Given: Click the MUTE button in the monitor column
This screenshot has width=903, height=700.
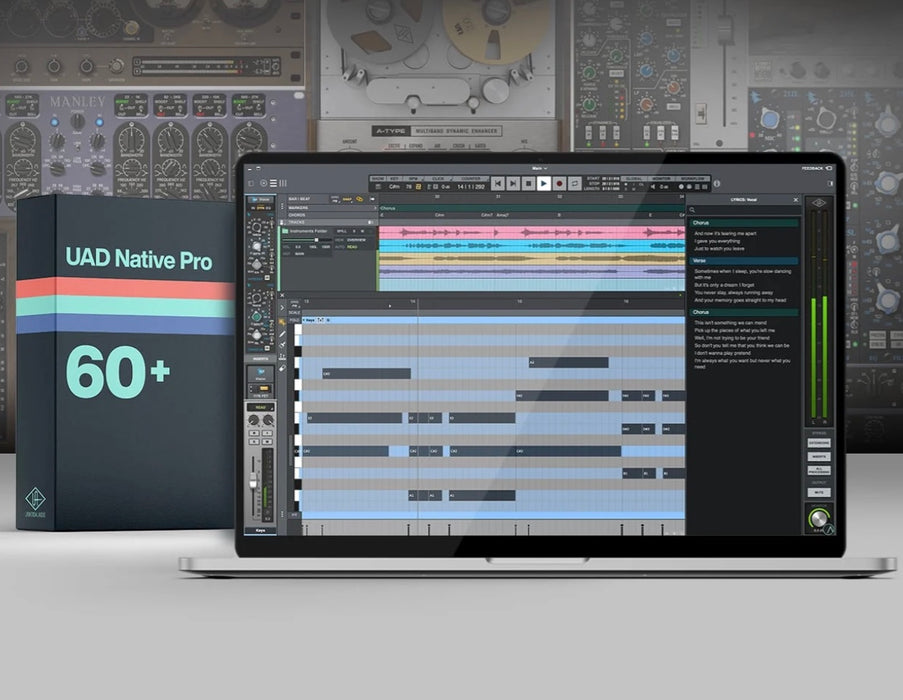Looking at the screenshot, I should click(818, 492).
